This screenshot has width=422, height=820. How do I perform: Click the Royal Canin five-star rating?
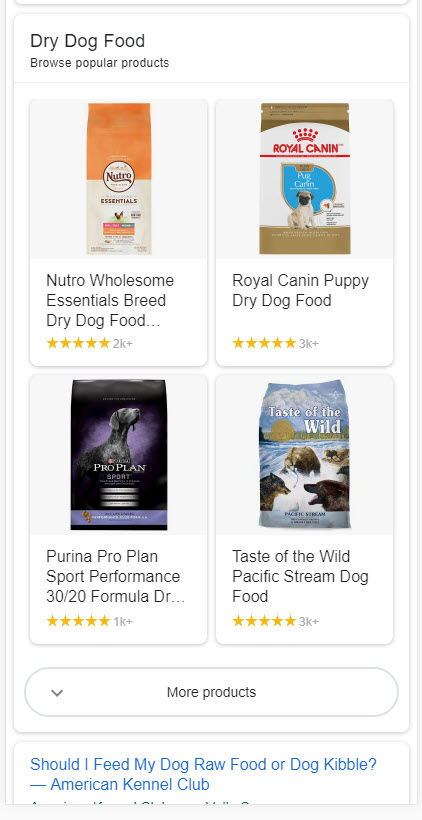(x=264, y=343)
